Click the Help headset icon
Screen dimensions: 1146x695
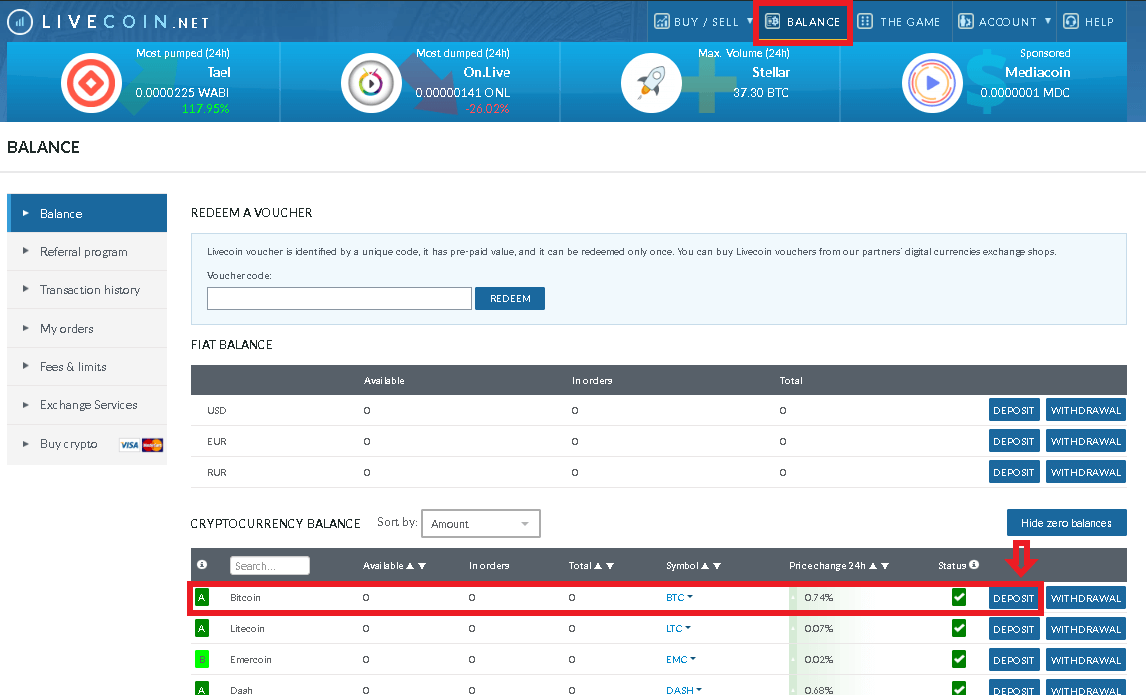pos(1071,21)
